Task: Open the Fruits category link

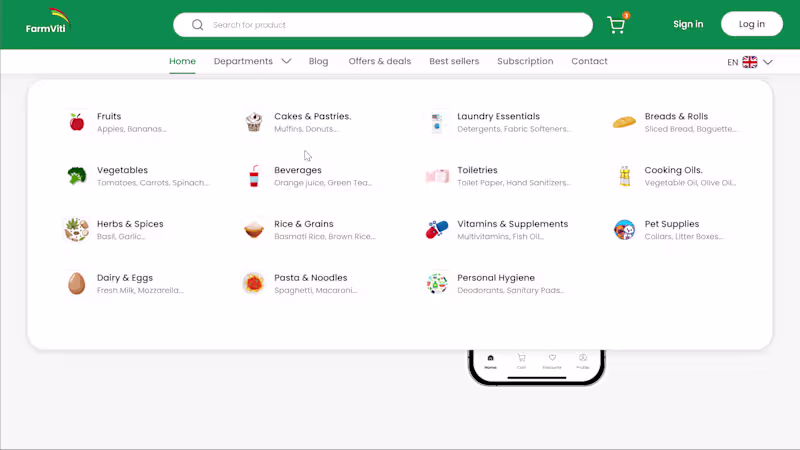Action: 109,116
